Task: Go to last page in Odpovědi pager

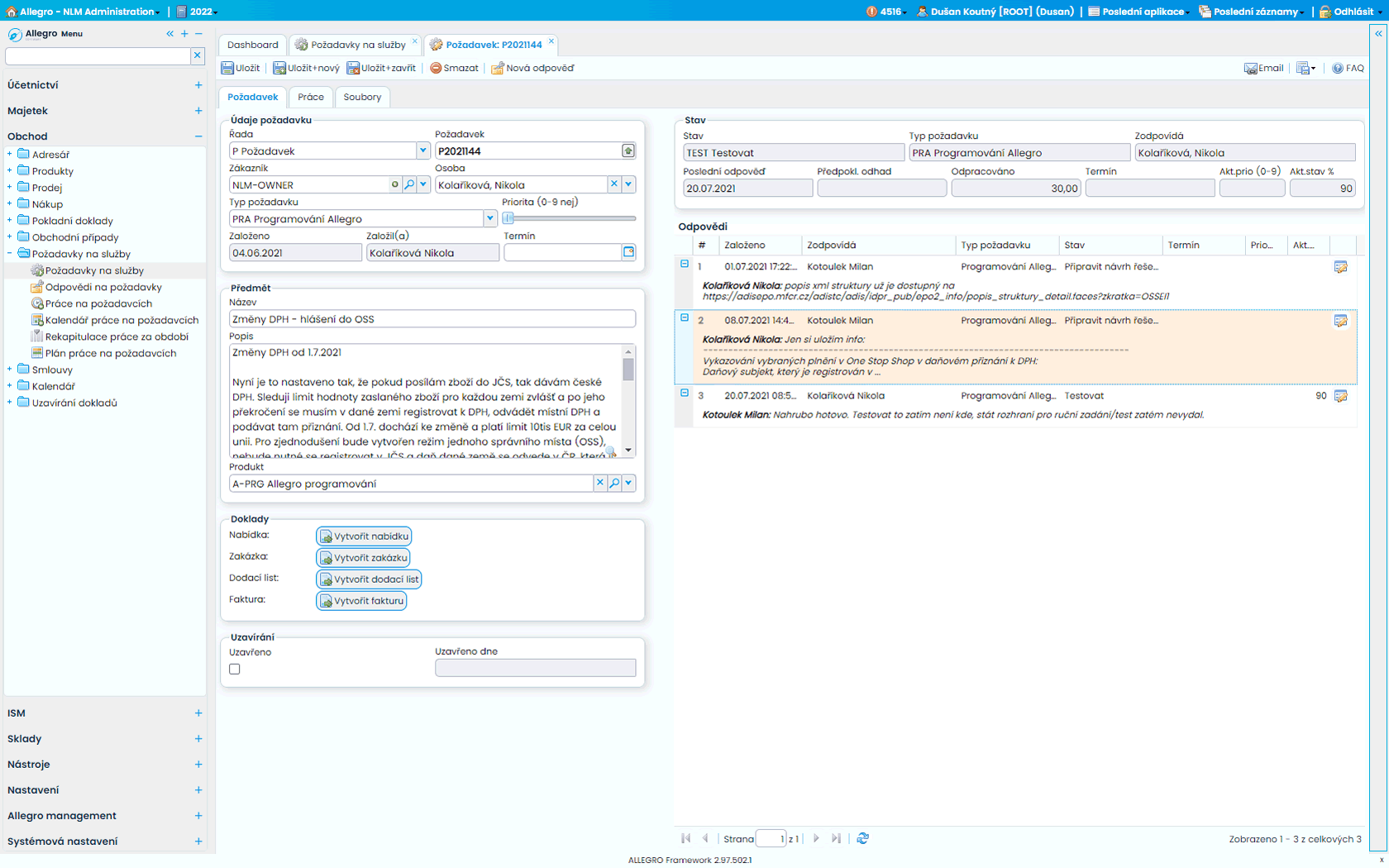Action: (x=836, y=838)
